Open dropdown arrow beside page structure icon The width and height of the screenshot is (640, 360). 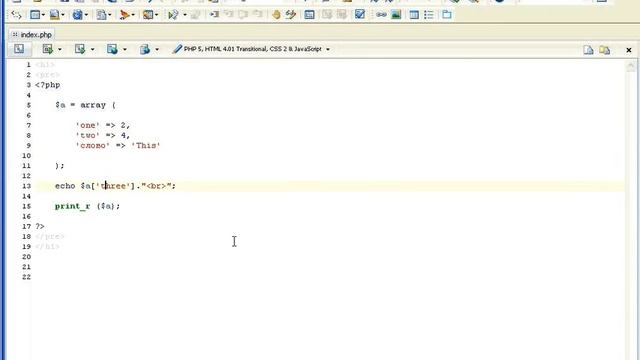43,16
